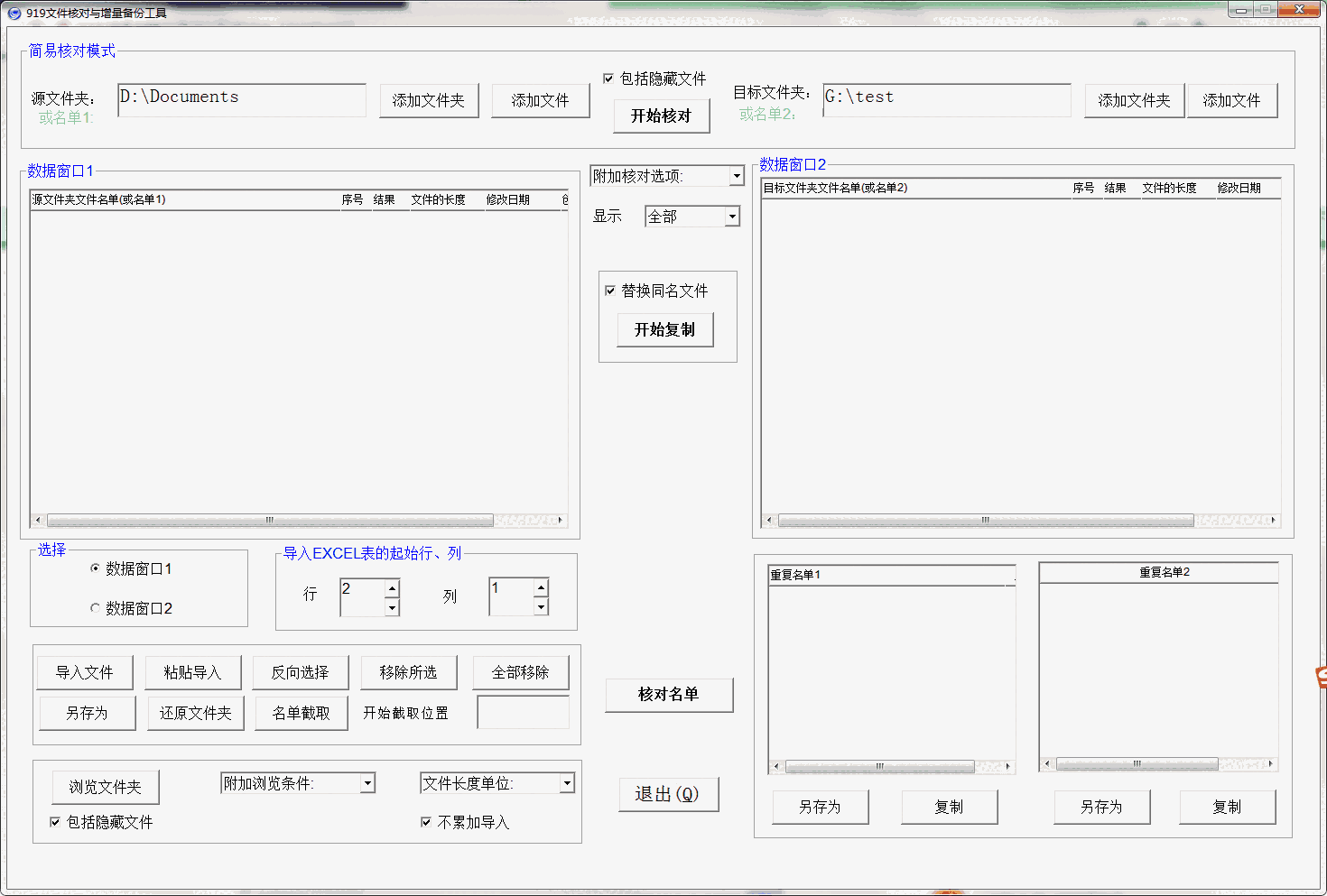This screenshot has width=1327, height=896.
Task: Click 核对名单 to verify the name list
Action: 669,695
